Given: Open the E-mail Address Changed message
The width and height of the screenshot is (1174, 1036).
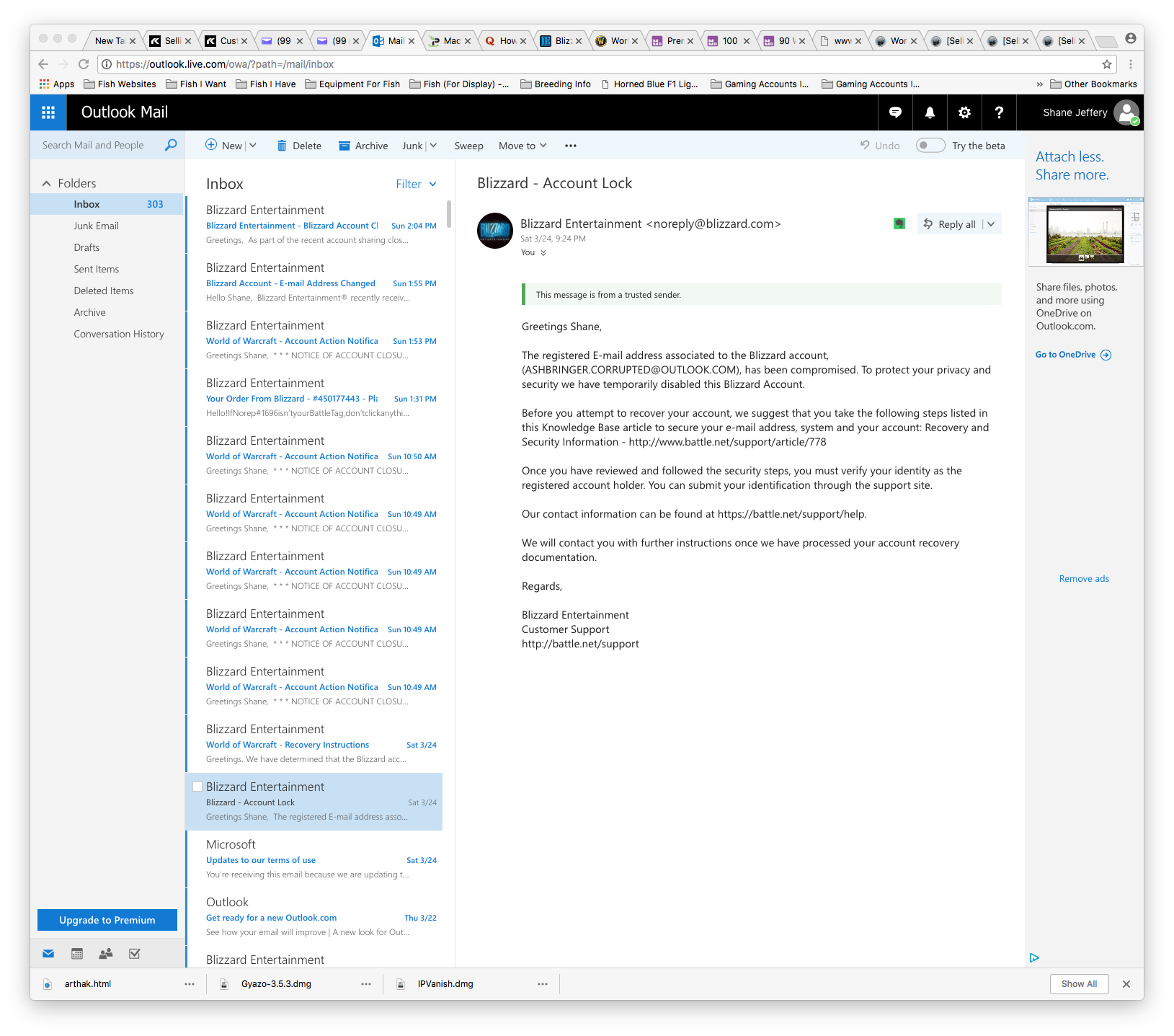Looking at the screenshot, I should (x=314, y=283).
